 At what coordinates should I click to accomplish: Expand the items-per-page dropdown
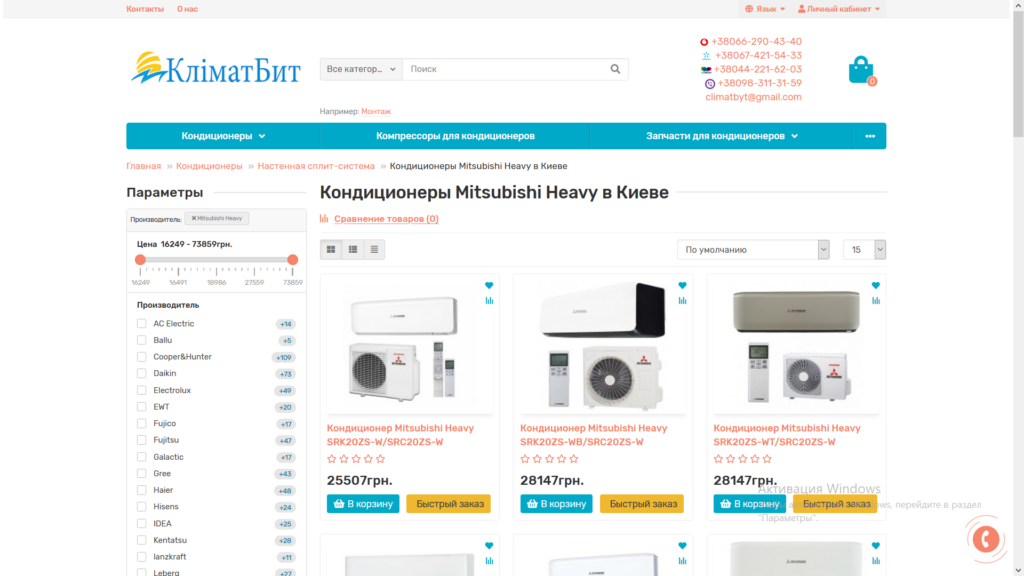tap(865, 249)
